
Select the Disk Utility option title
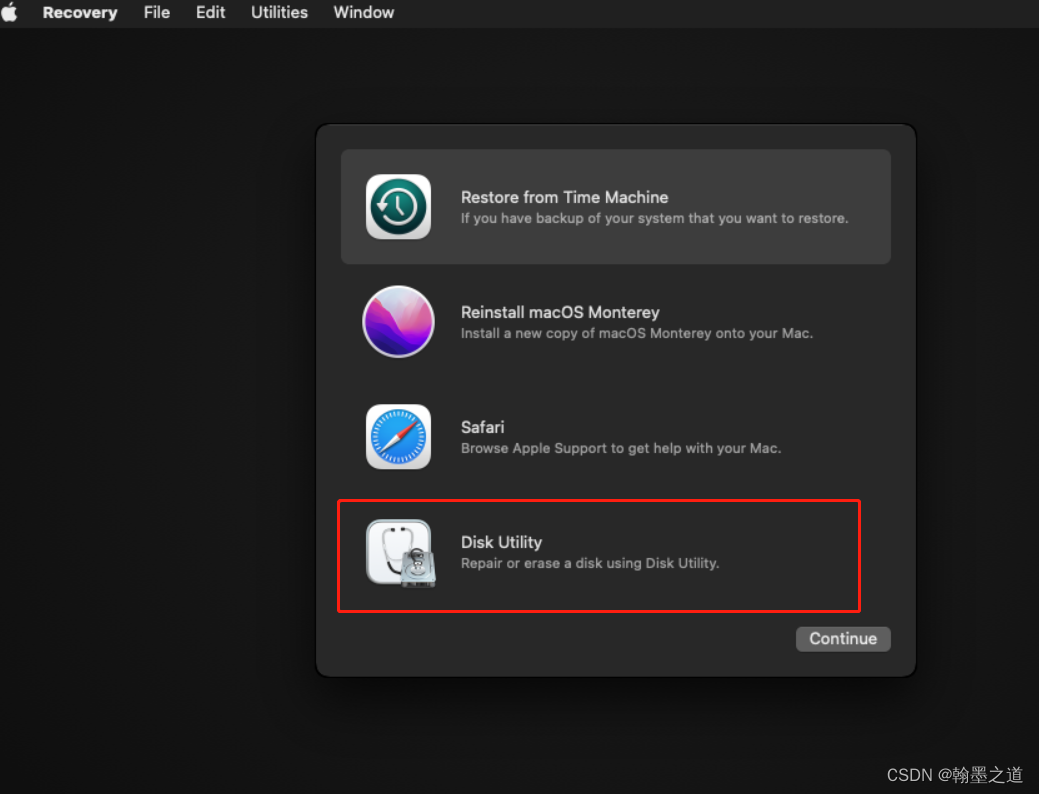[x=502, y=542]
